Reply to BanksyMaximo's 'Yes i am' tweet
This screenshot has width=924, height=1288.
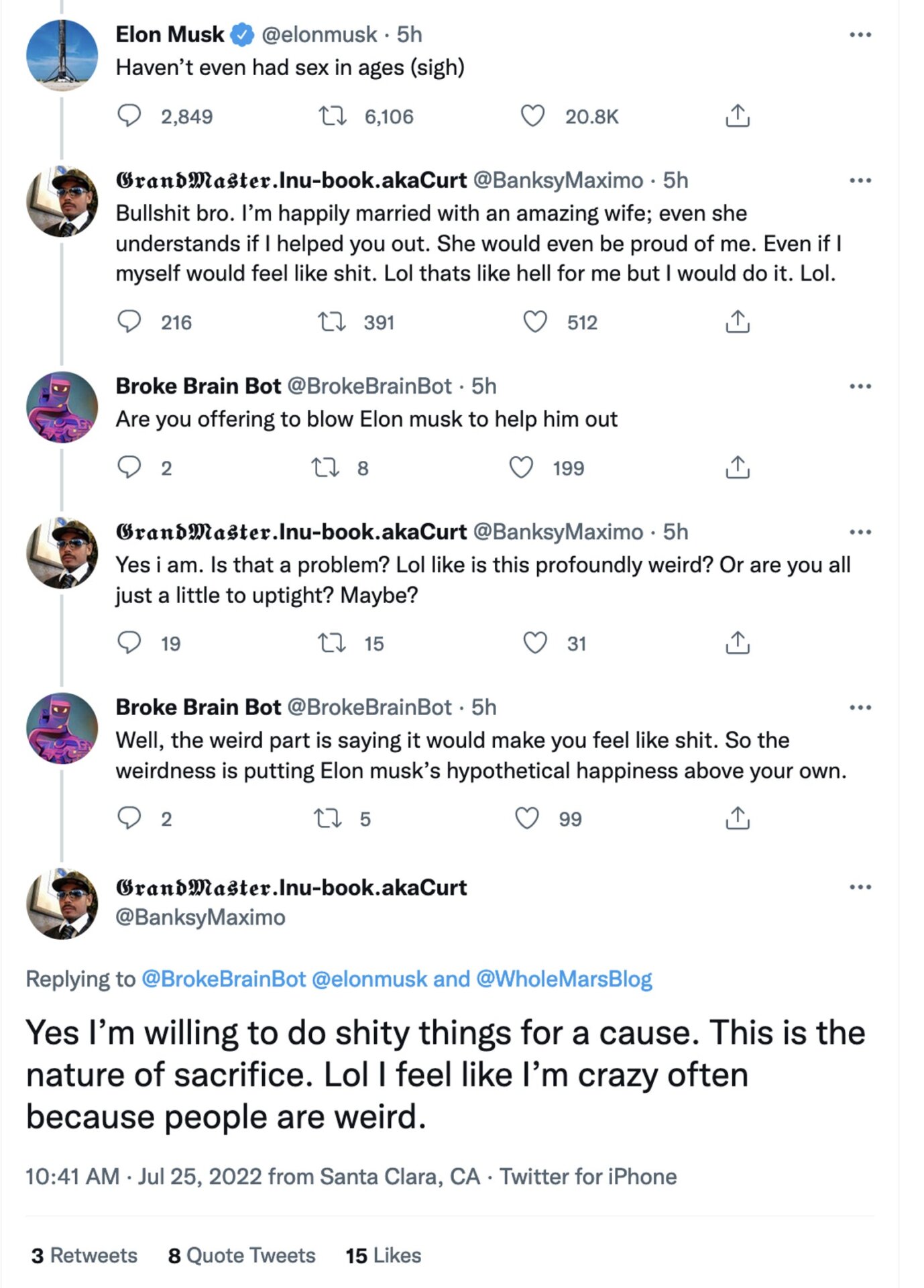[129, 644]
